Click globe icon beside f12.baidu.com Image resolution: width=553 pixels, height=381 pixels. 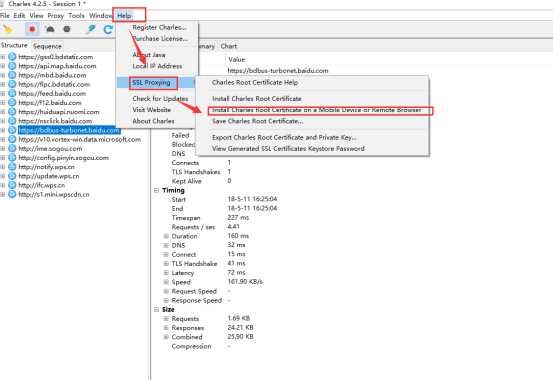(x=12, y=103)
